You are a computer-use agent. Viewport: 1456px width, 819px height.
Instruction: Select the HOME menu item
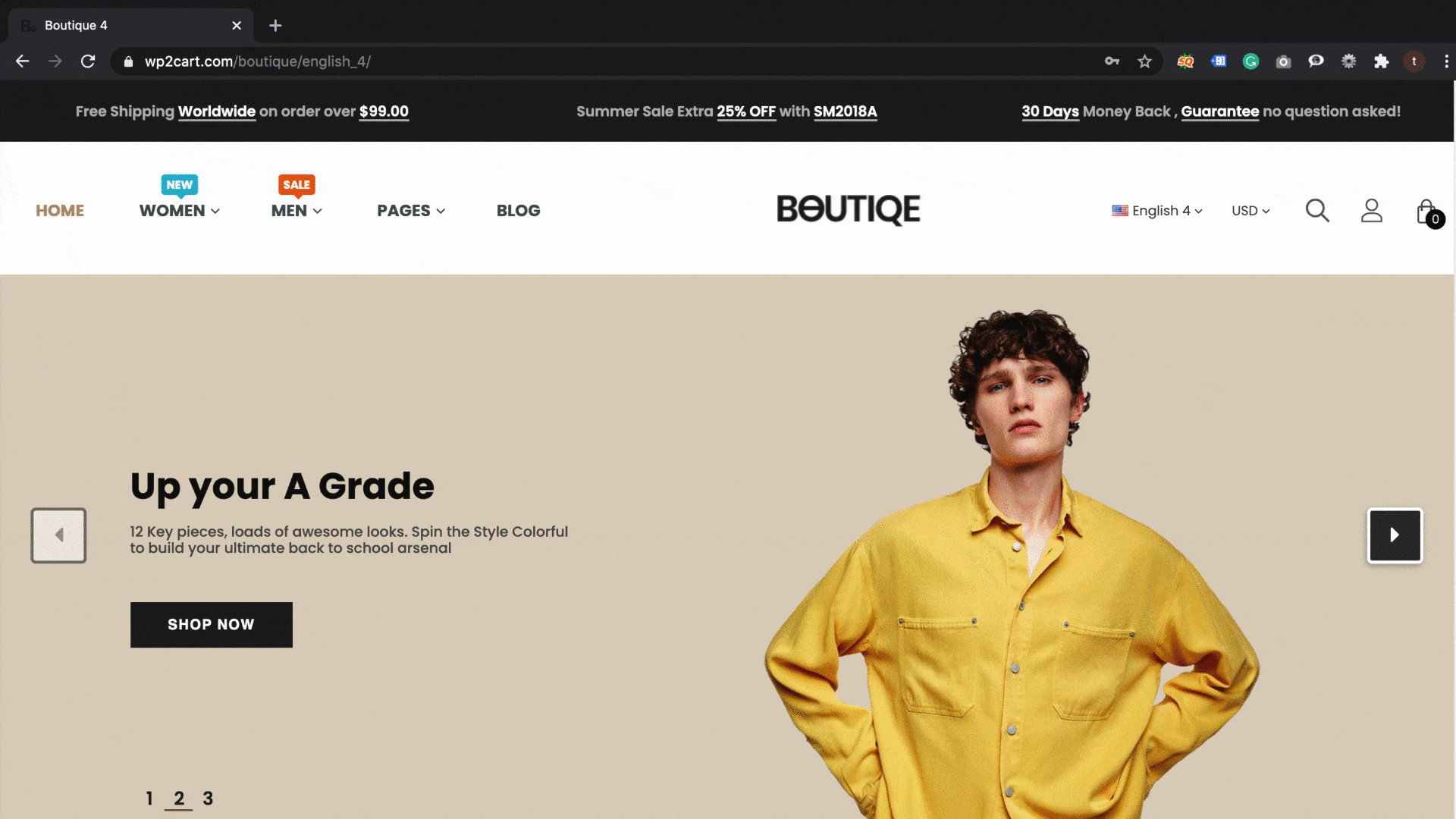[x=60, y=211]
